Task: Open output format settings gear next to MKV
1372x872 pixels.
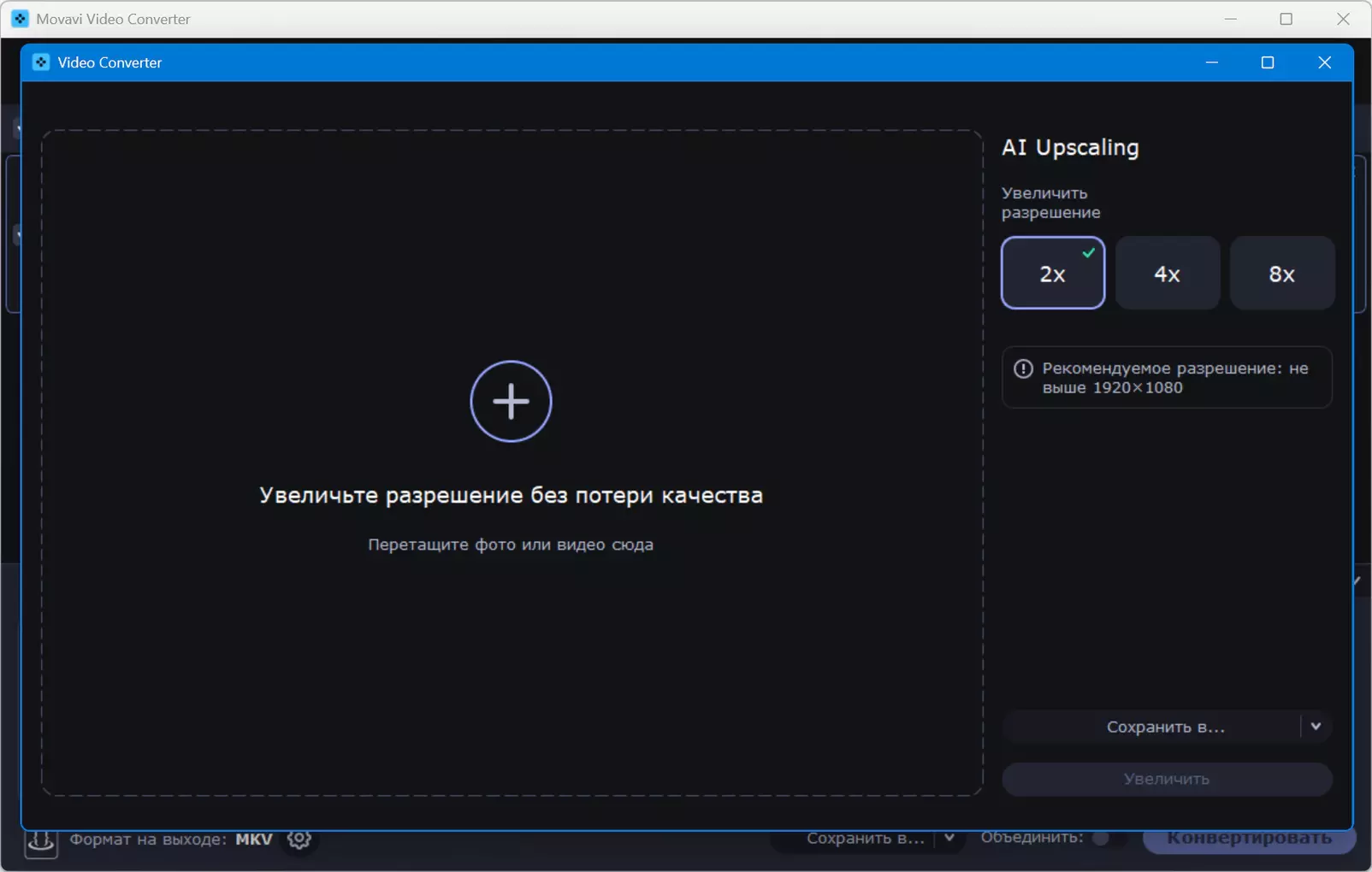Action: click(299, 839)
